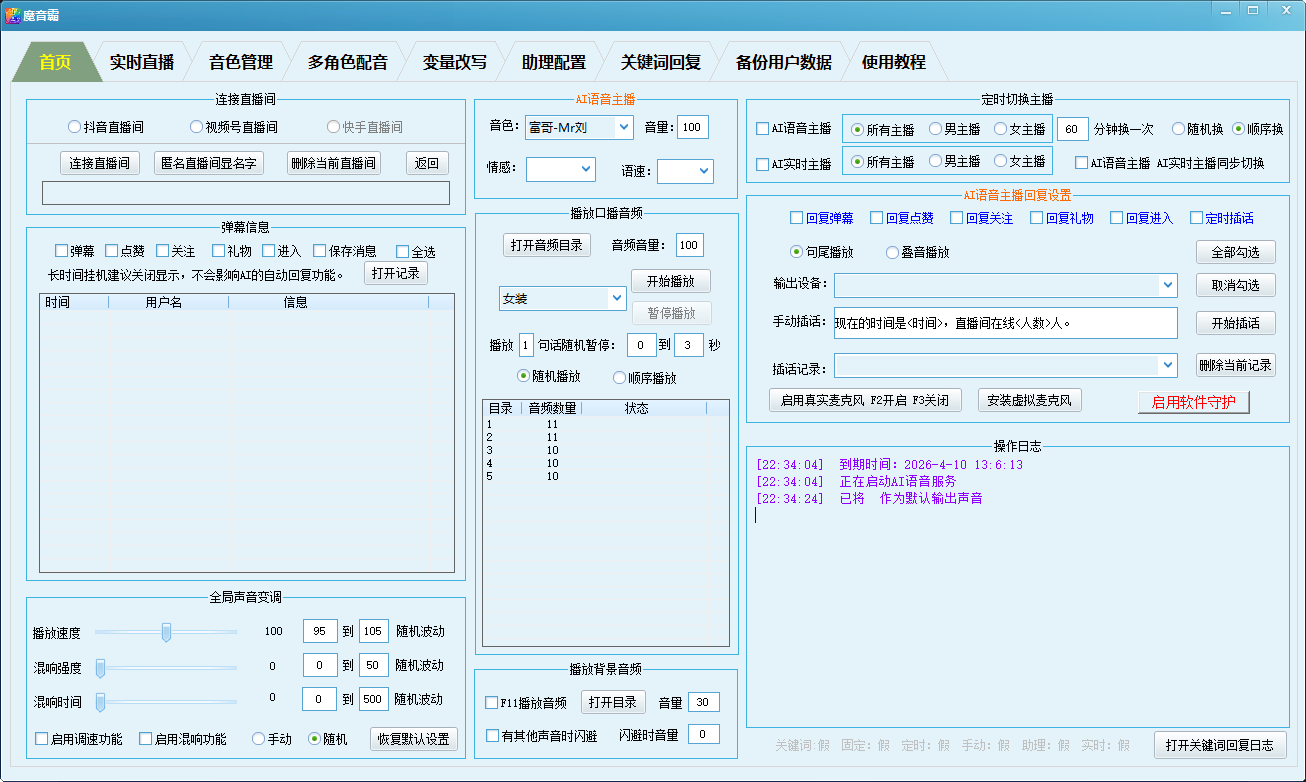The image size is (1306, 782).
Task: Click the 连接直播间 button
Action: click(x=100, y=163)
